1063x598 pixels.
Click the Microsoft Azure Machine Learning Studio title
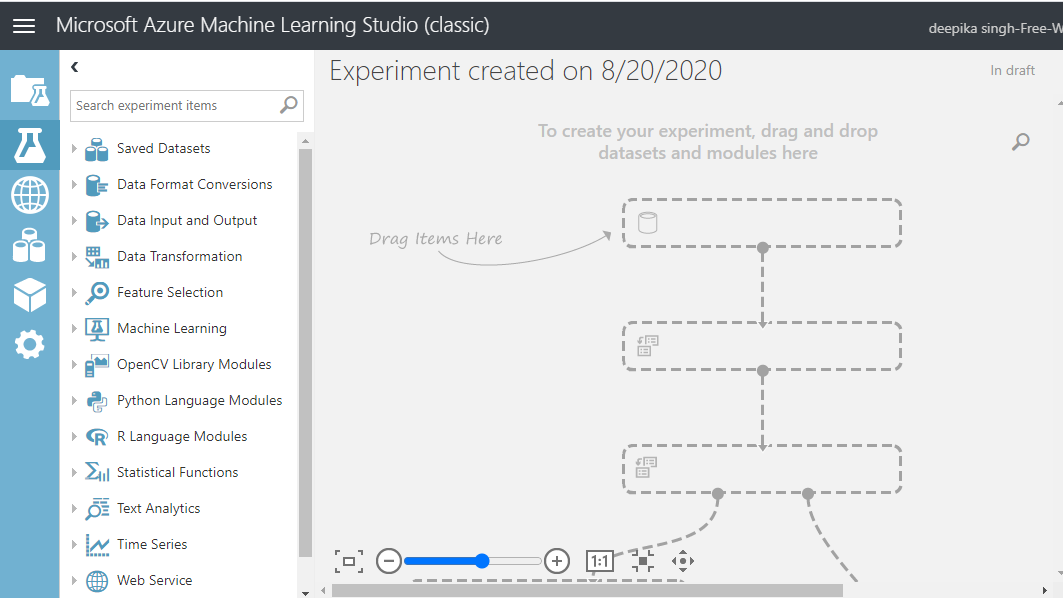pos(273,25)
